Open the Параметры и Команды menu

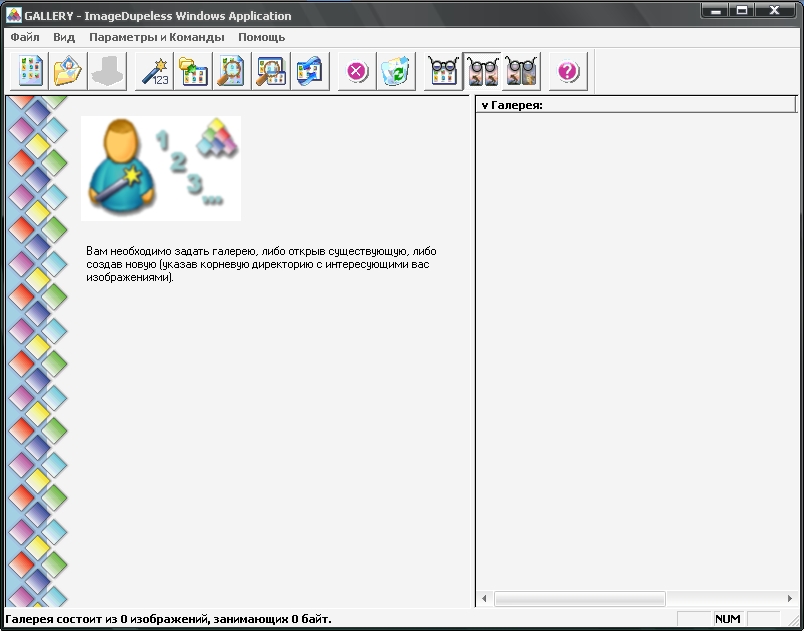click(156, 37)
